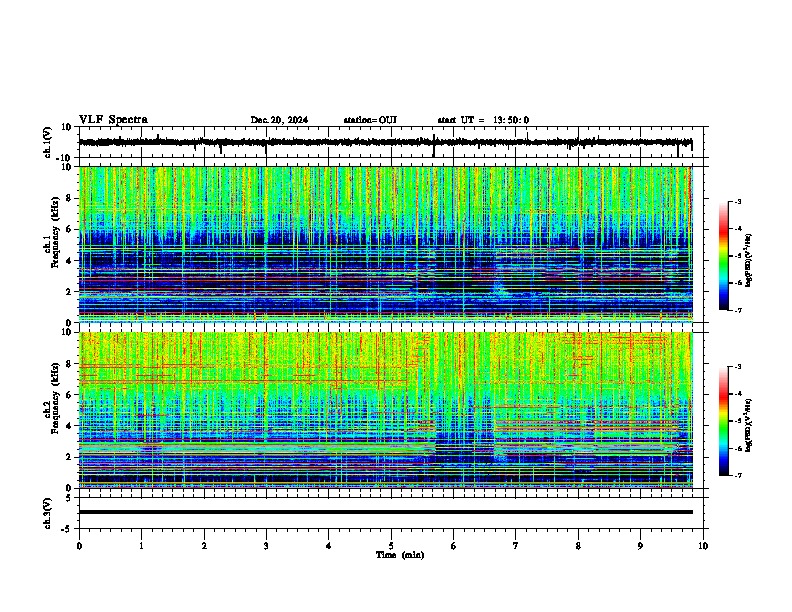Click the ch.1 voltage waveform trace

click(x=385, y=143)
